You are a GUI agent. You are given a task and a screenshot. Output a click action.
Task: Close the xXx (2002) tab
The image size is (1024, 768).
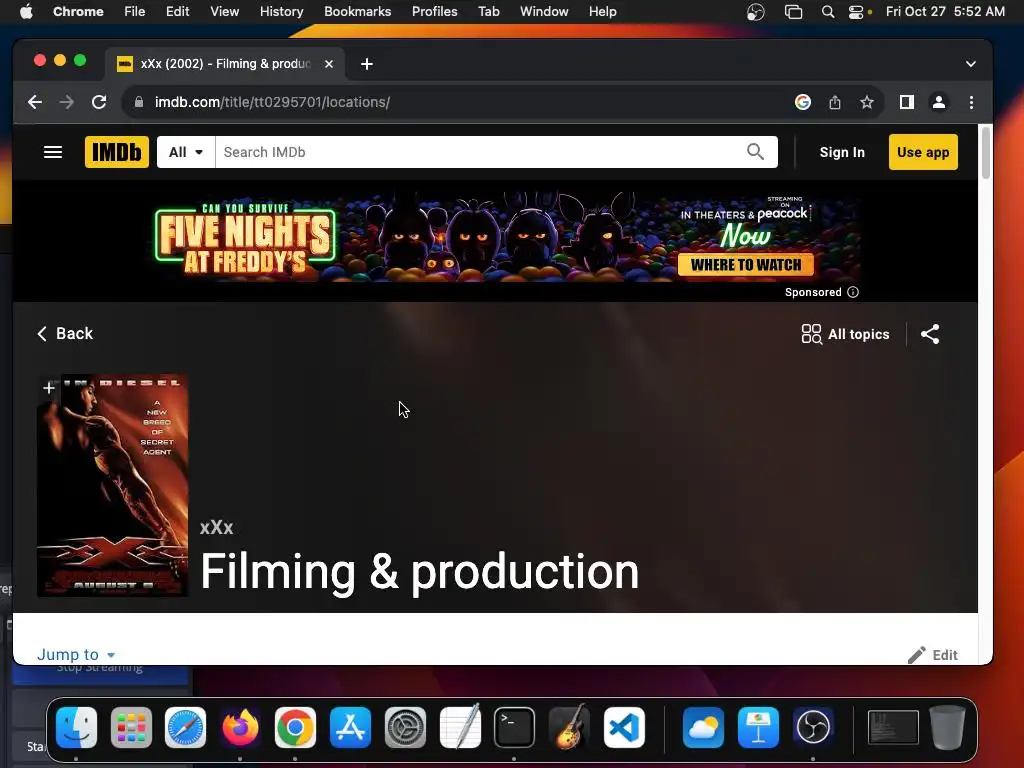(x=329, y=63)
